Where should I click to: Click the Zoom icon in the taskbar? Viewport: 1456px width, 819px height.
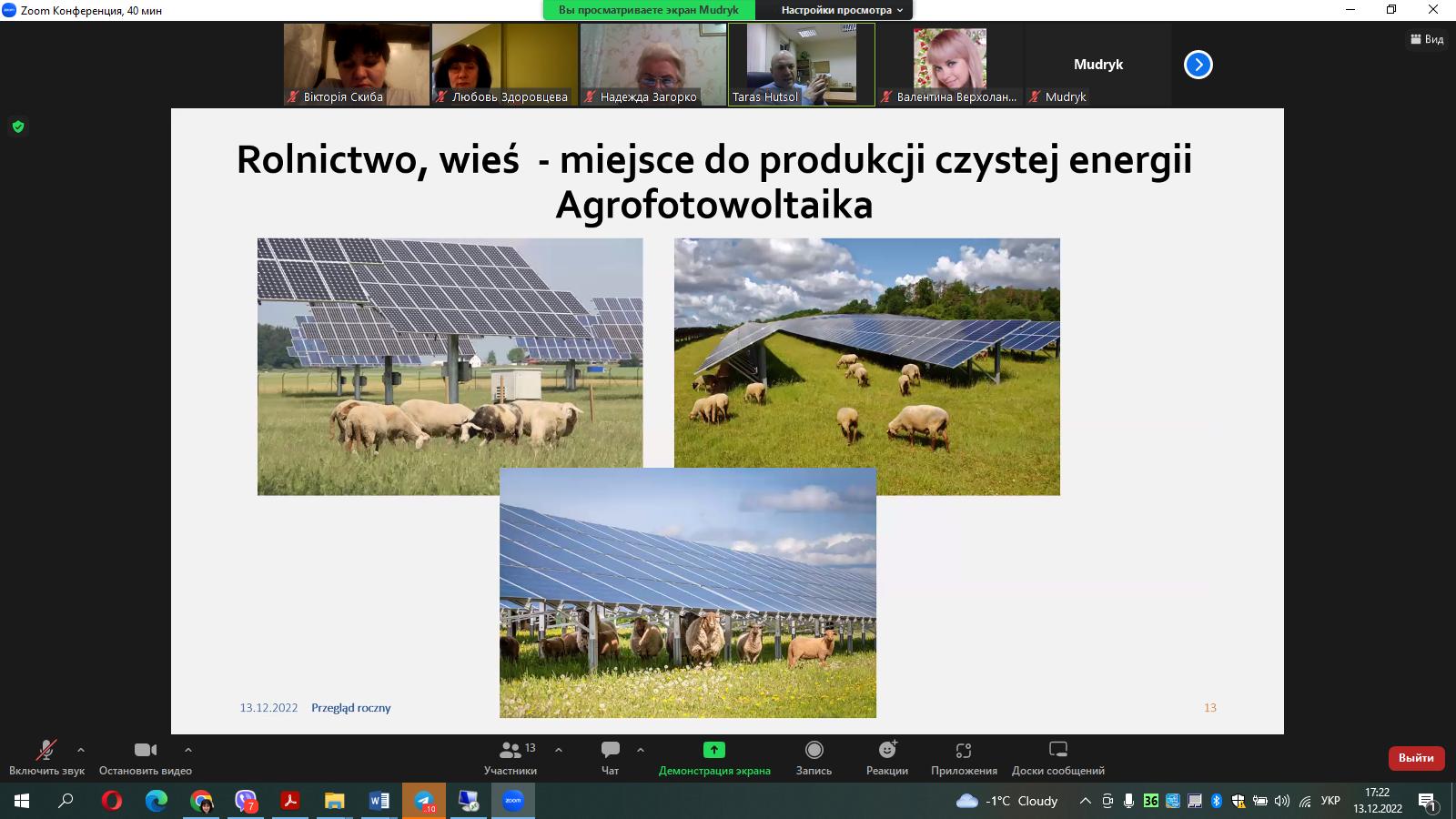pyautogui.click(x=513, y=801)
